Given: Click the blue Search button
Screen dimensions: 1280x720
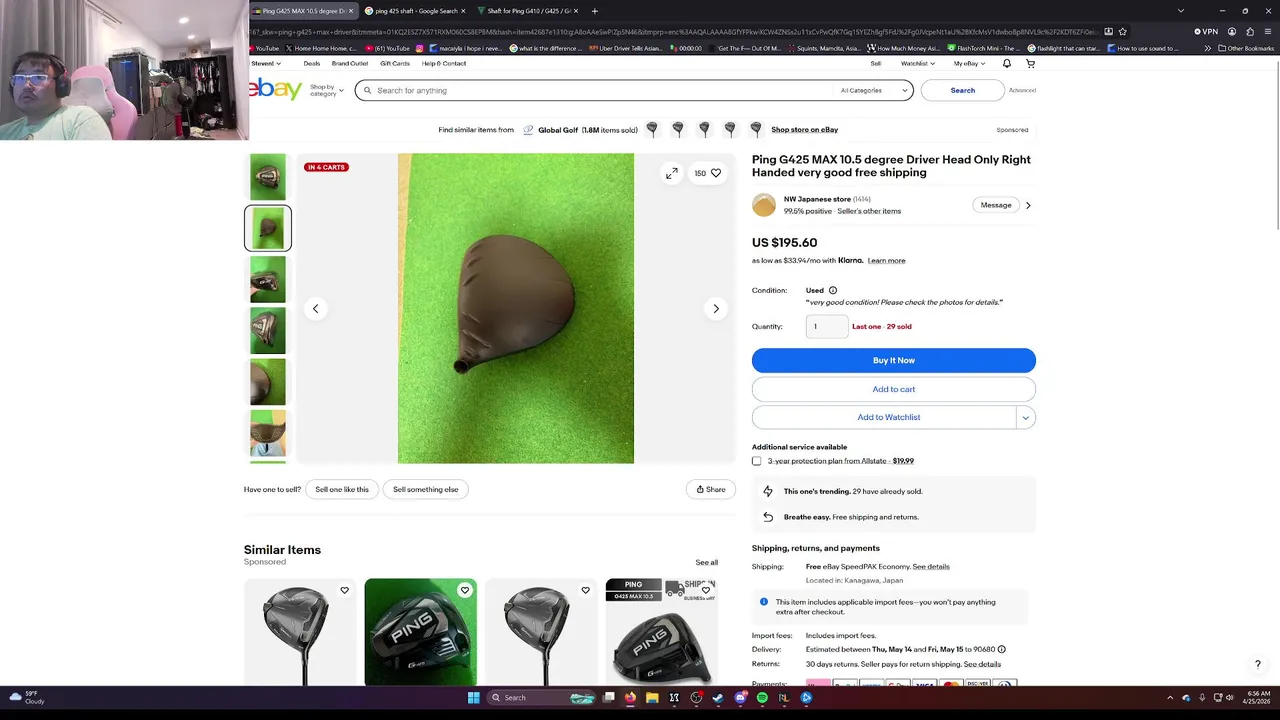Looking at the screenshot, I should pyautogui.click(x=963, y=90).
